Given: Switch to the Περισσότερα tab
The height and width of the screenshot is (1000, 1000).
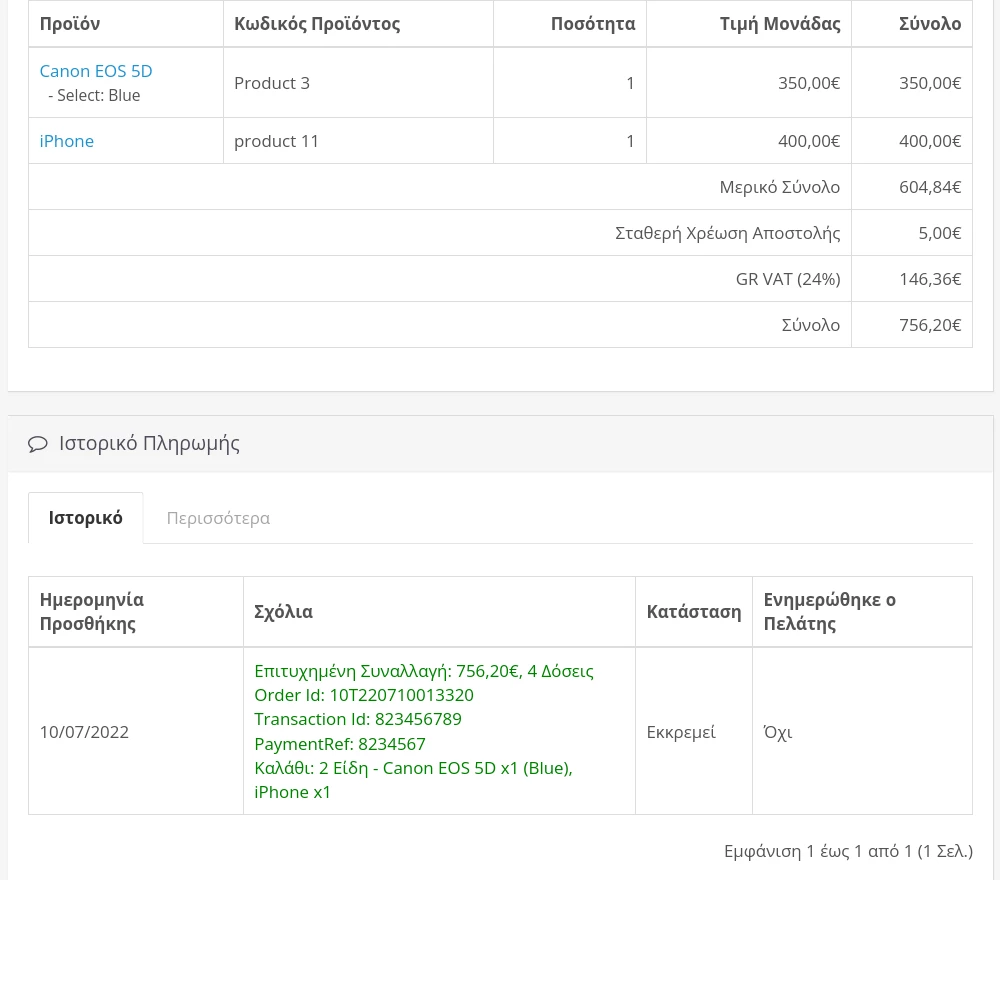Looking at the screenshot, I should (218, 518).
